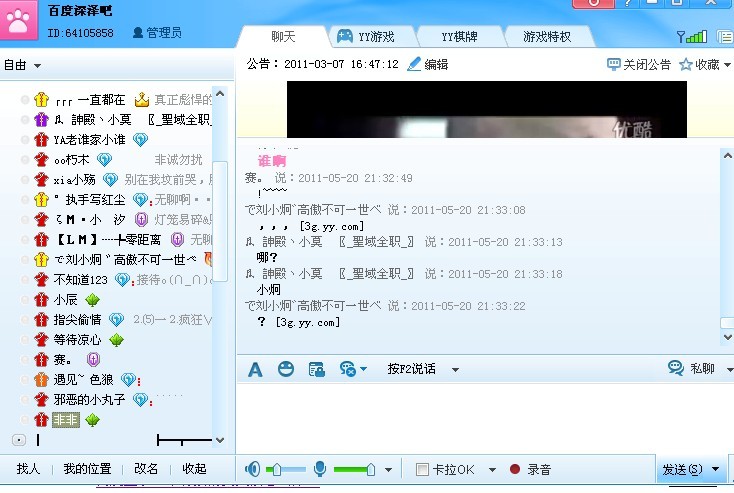
Task: Expand the 发送(S) options arrow
Action: 716,469
